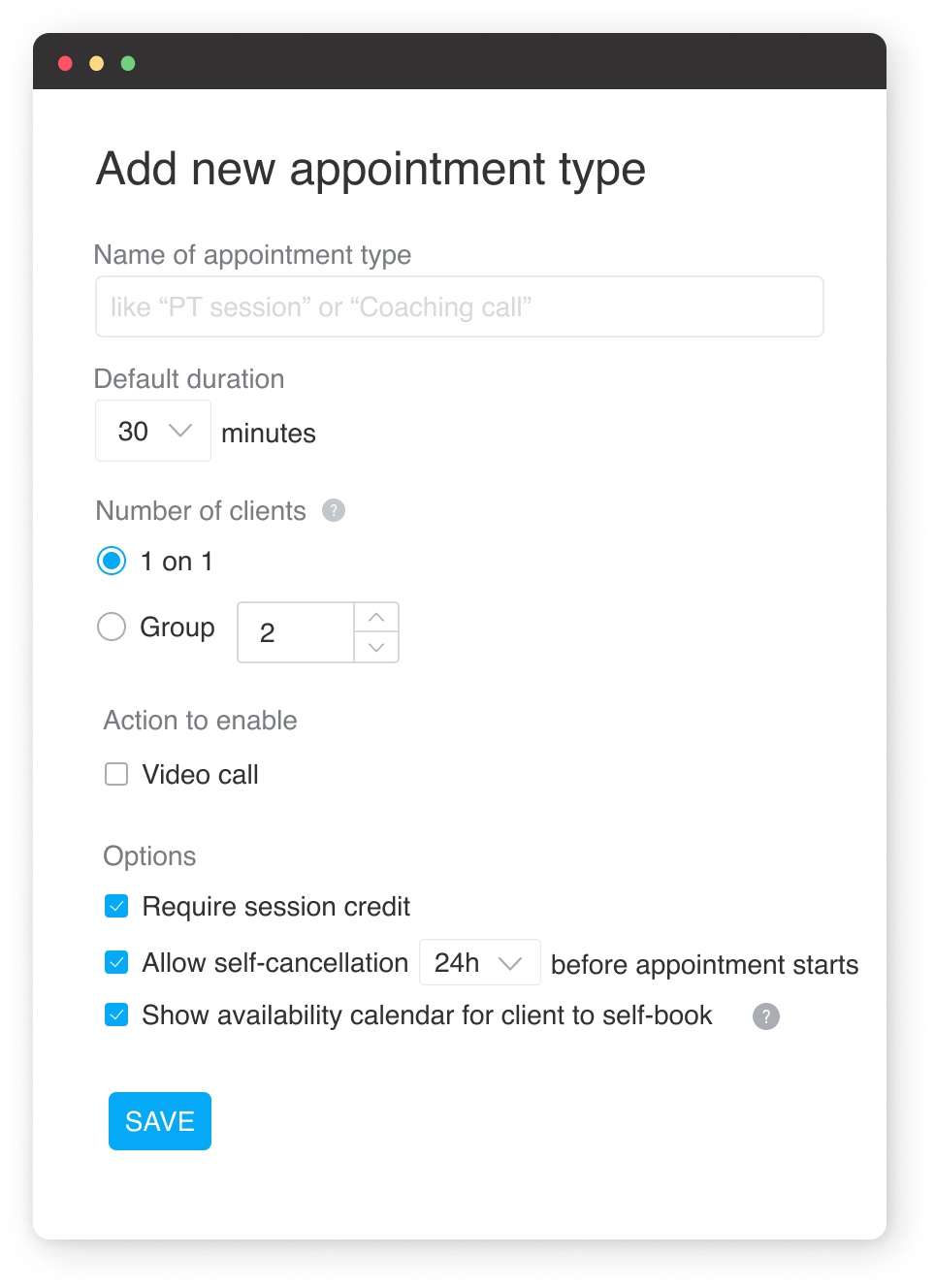Click the up arrow to increase group size
Screen dimensions: 935x1288
tap(376, 616)
